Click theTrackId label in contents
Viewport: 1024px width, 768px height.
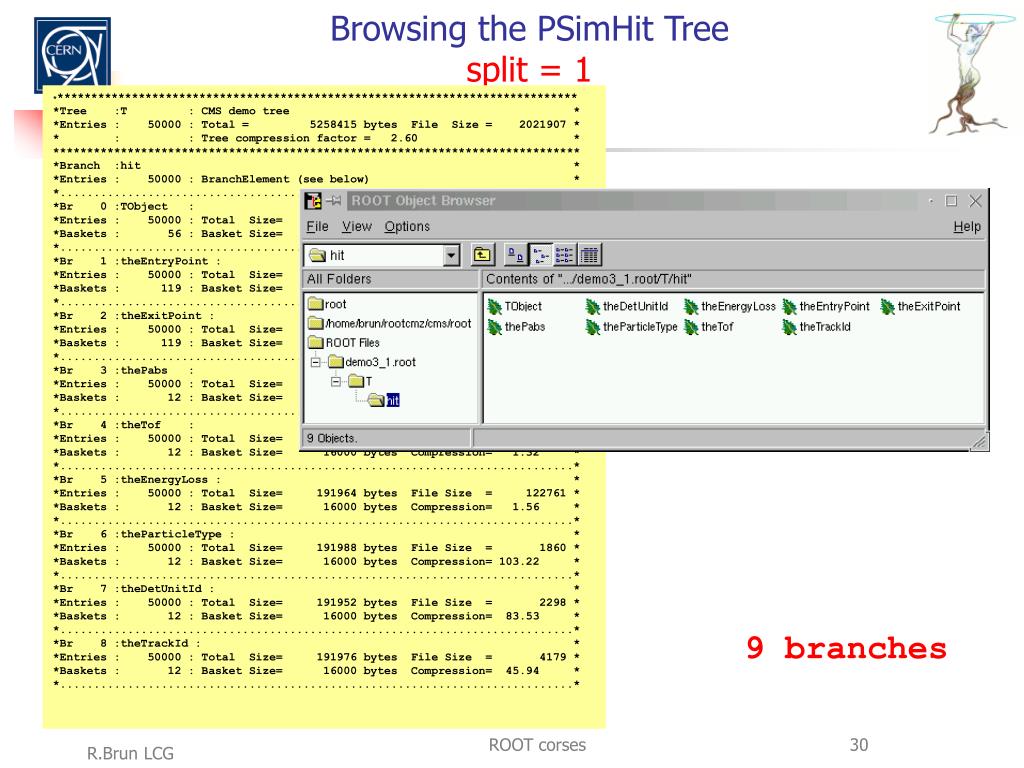point(825,327)
